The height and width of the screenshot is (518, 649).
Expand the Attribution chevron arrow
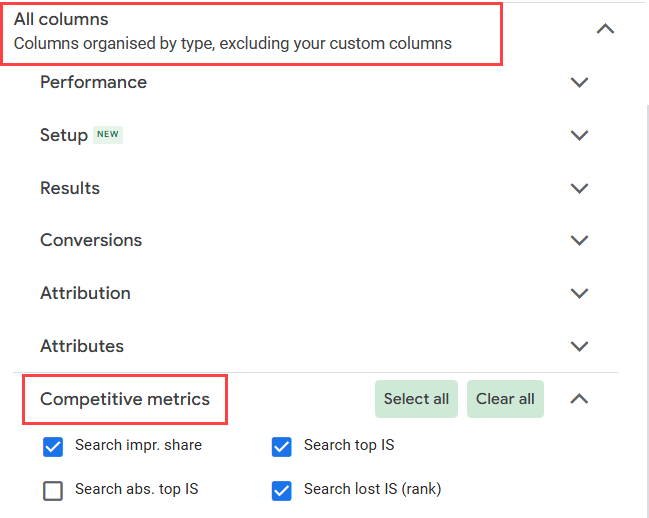tap(579, 294)
